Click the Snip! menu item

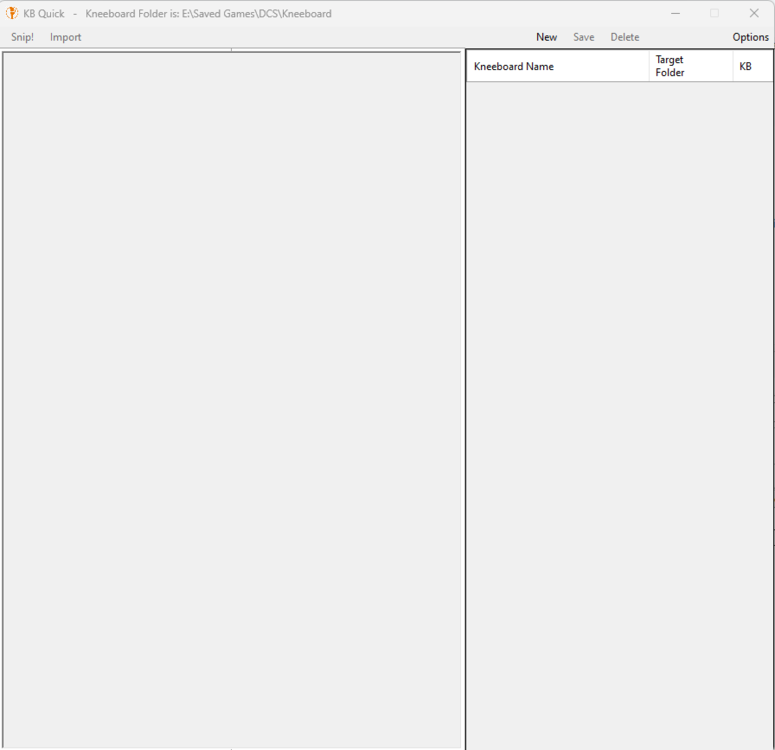(22, 37)
